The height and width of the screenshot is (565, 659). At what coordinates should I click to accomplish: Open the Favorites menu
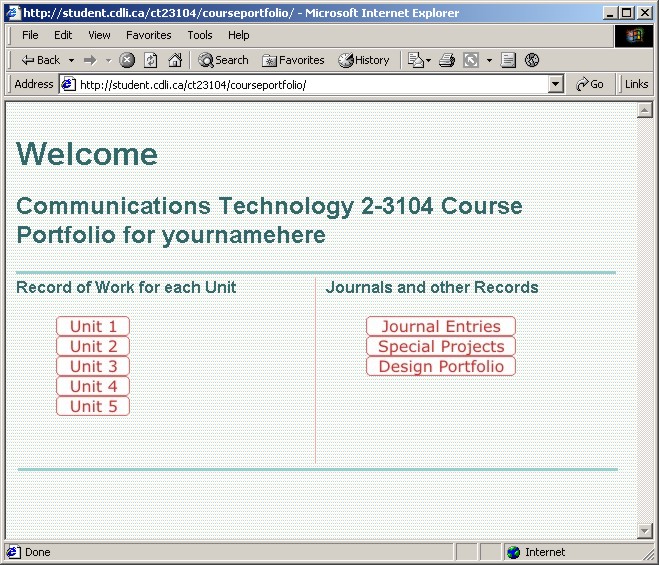point(149,35)
